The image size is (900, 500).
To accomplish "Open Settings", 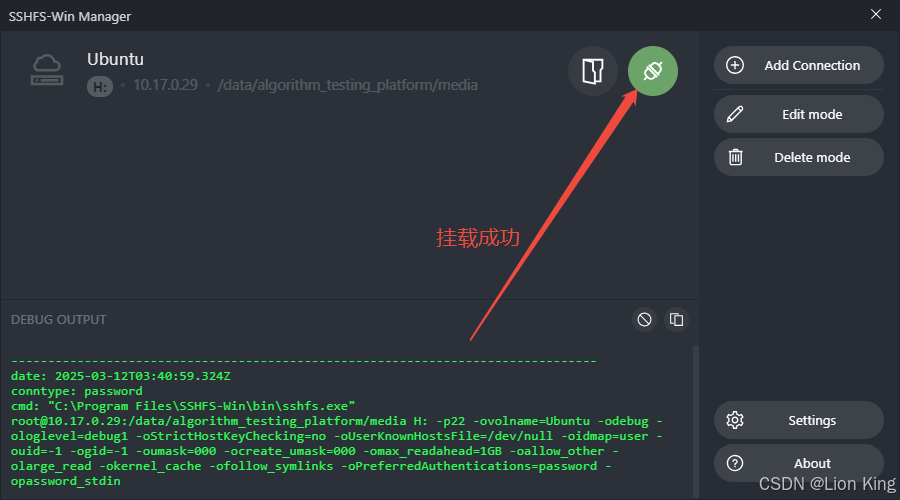I will (x=798, y=420).
